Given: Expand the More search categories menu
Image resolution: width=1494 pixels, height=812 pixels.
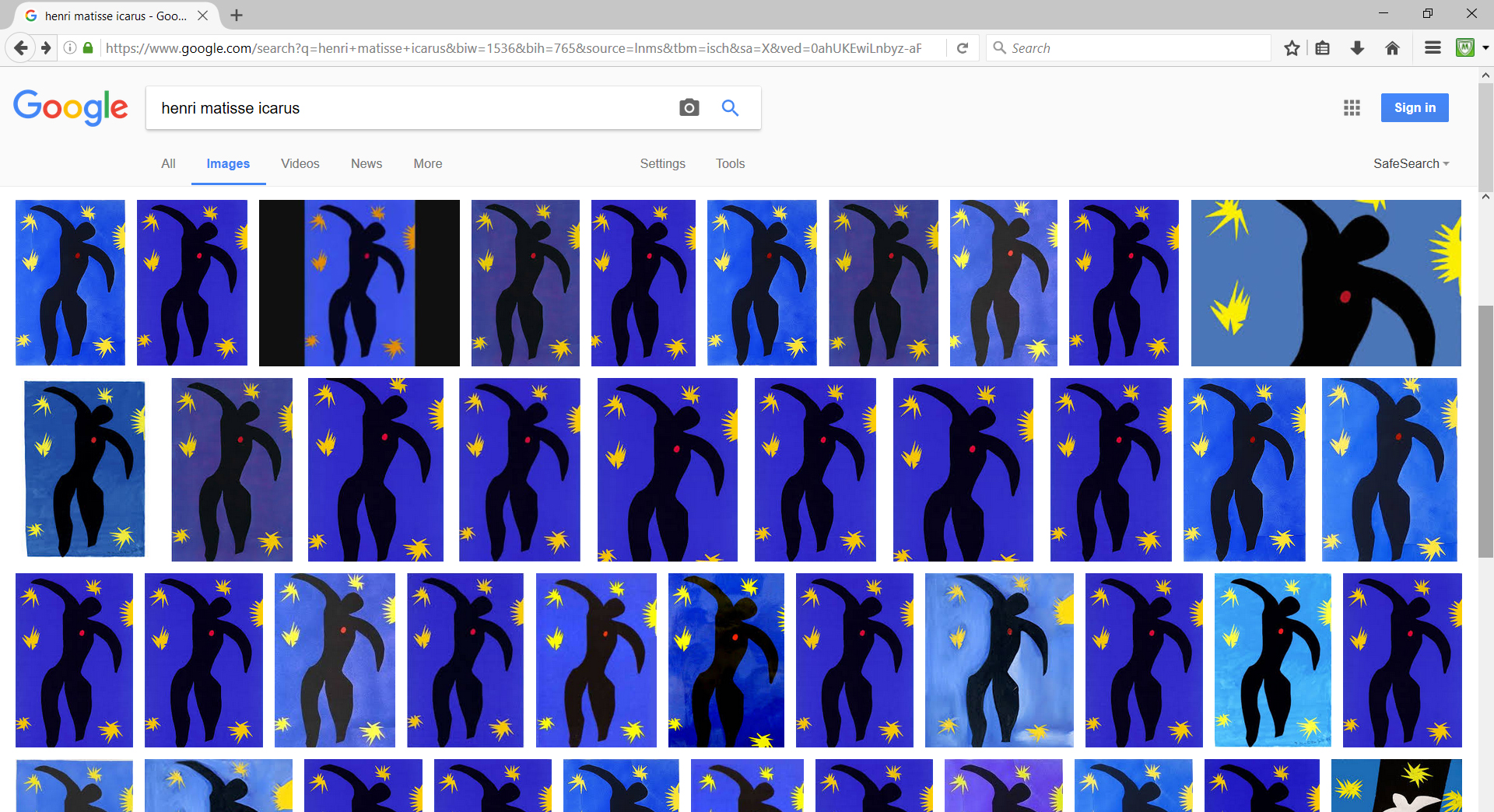Looking at the screenshot, I should [428, 164].
